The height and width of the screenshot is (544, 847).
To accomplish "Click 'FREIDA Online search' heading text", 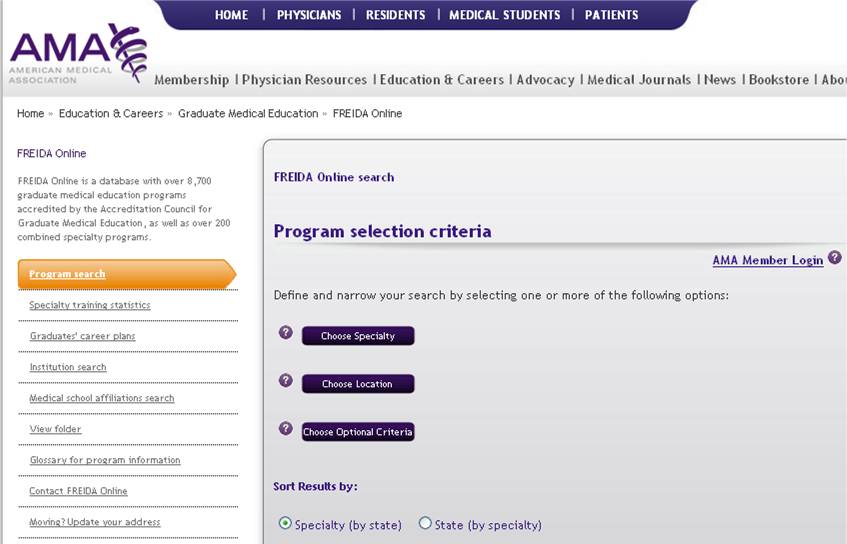I will [334, 177].
